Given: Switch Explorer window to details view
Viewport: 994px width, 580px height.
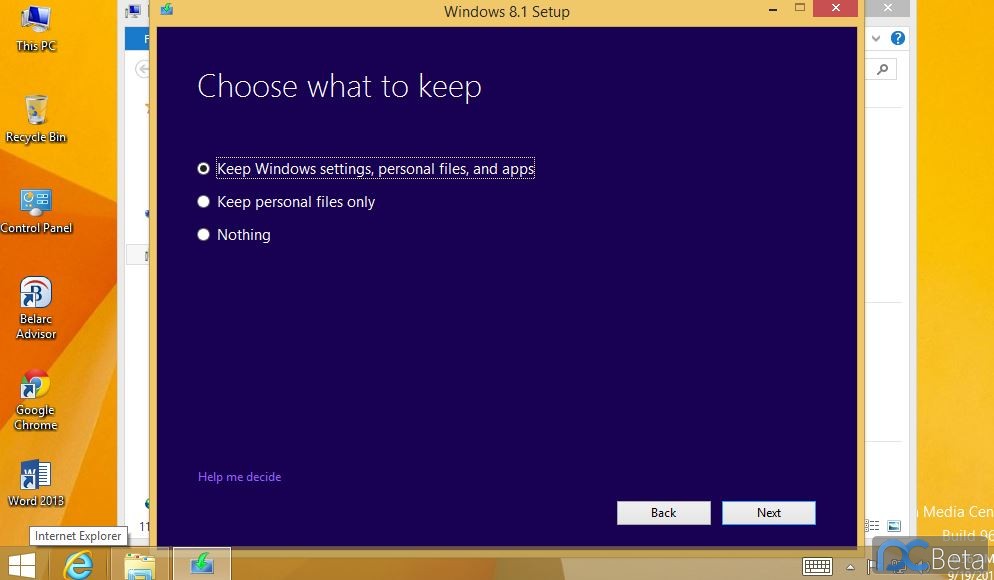Looking at the screenshot, I should [872, 525].
